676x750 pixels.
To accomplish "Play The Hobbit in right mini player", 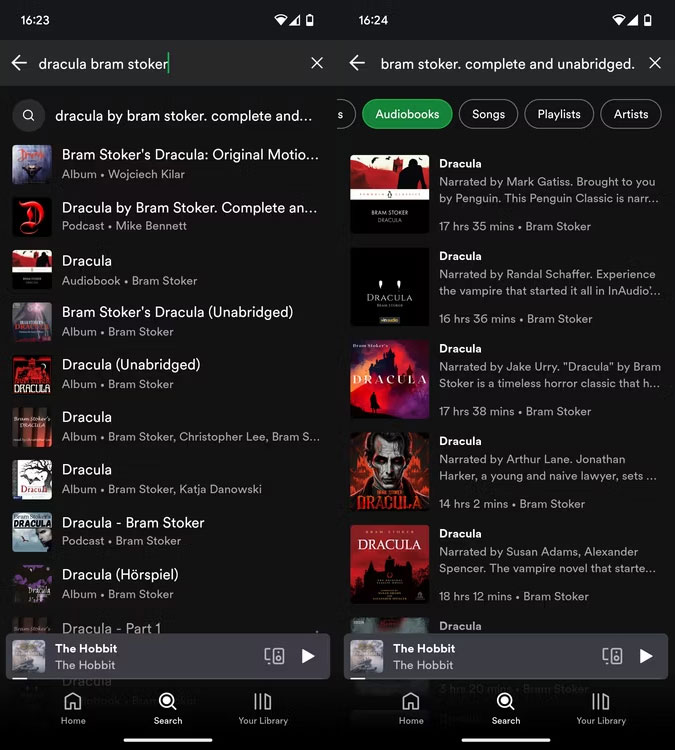I will tap(646, 656).
